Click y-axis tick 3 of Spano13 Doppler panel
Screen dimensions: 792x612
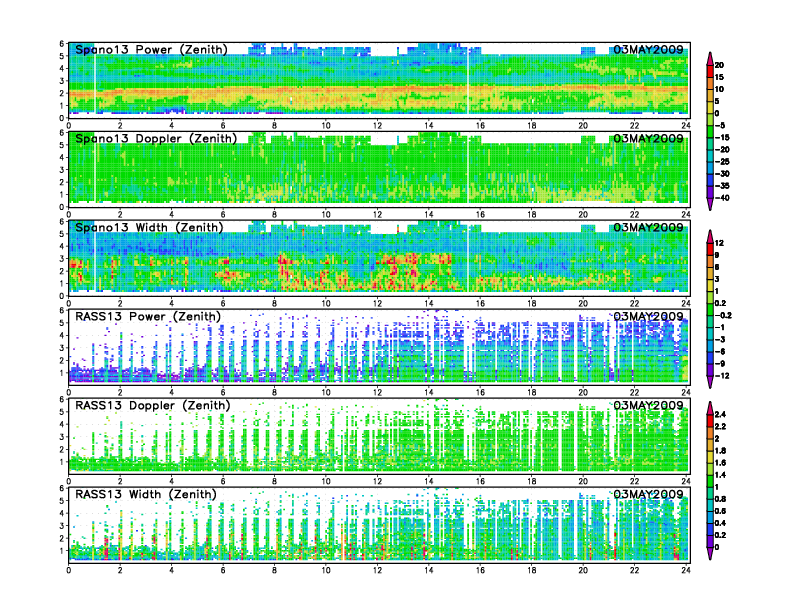coord(62,170)
